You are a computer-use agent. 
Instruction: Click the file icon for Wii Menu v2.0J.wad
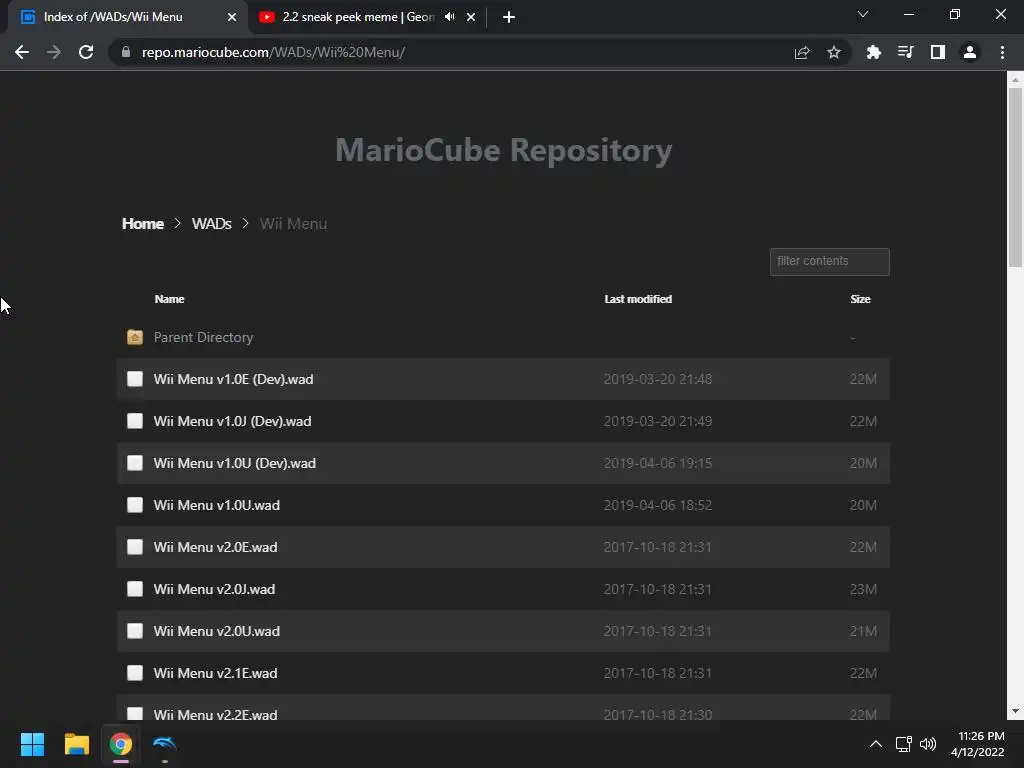point(135,588)
